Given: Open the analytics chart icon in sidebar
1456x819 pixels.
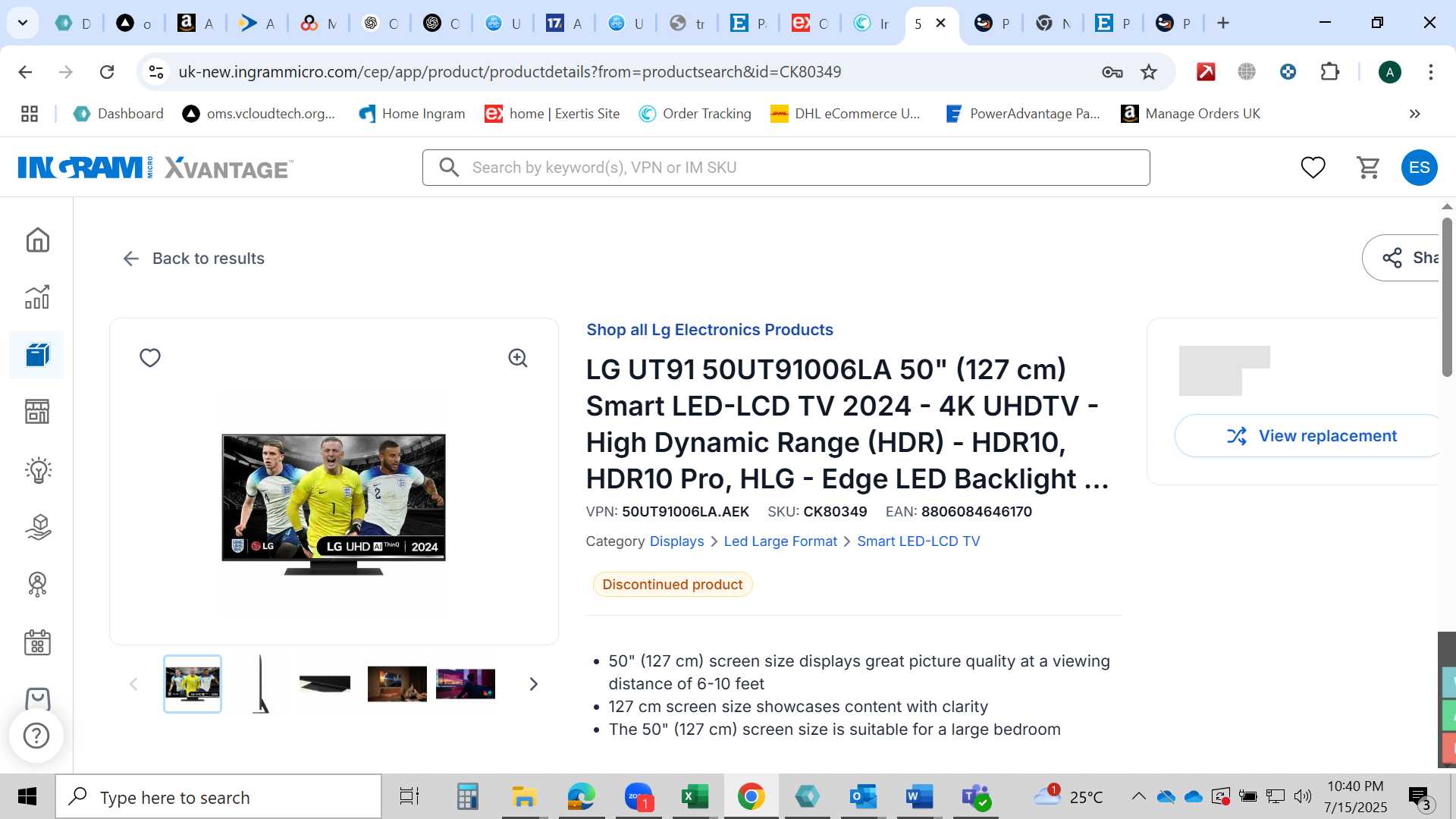Looking at the screenshot, I should coord(37,297).
